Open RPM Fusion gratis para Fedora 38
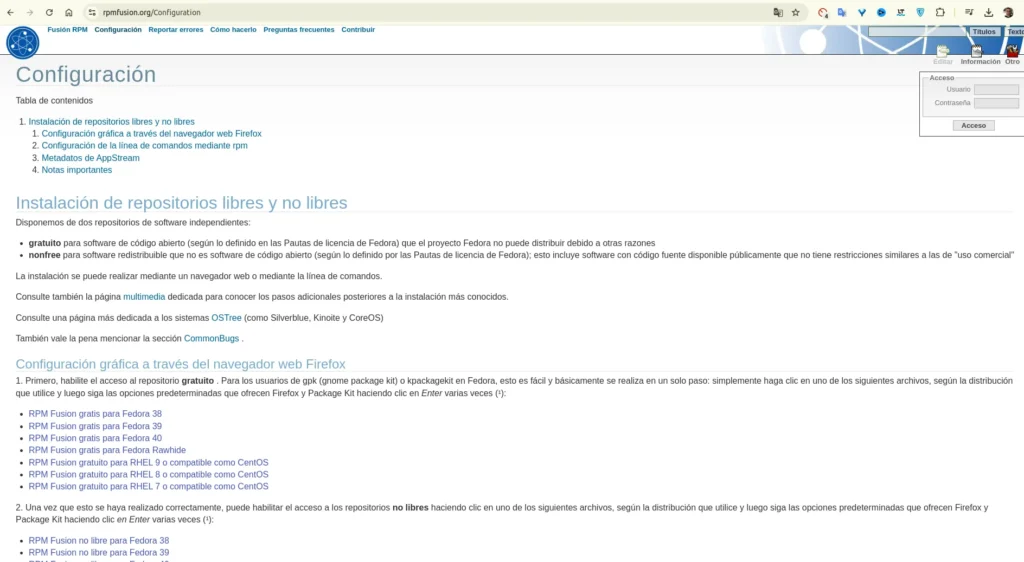1024x562 pixels. (95, 414)
